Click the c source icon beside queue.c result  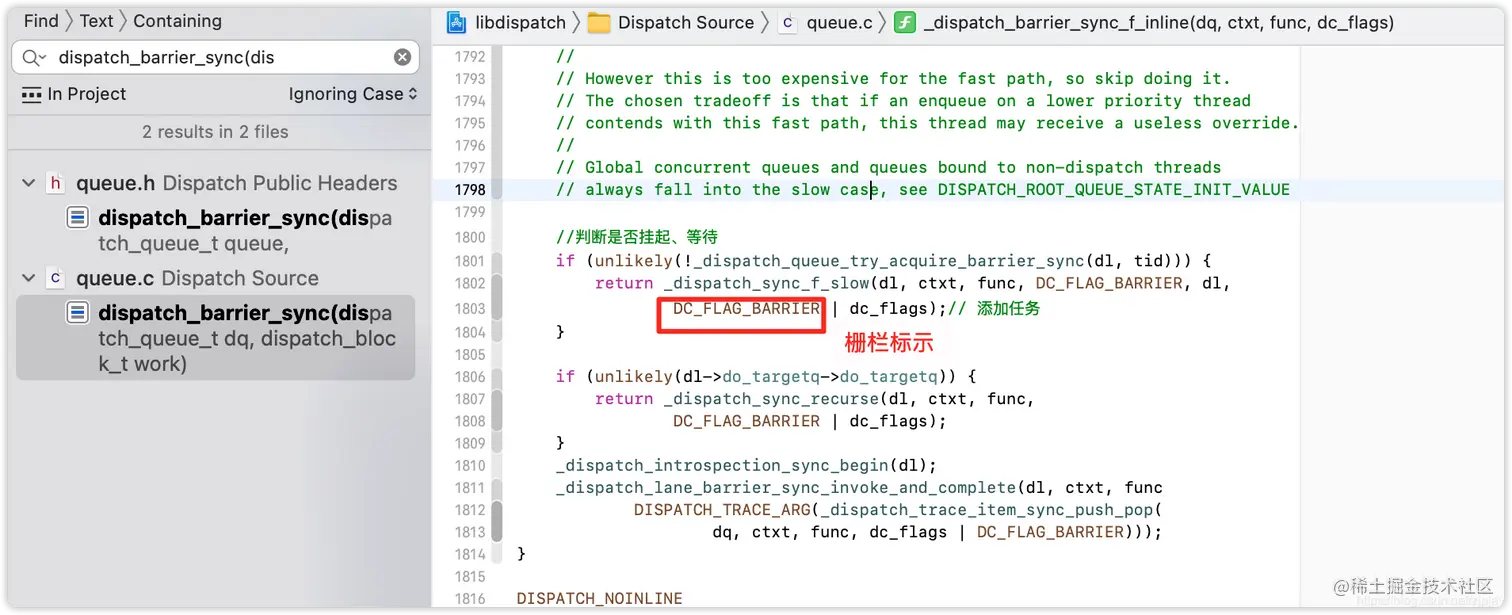point(55,278)
